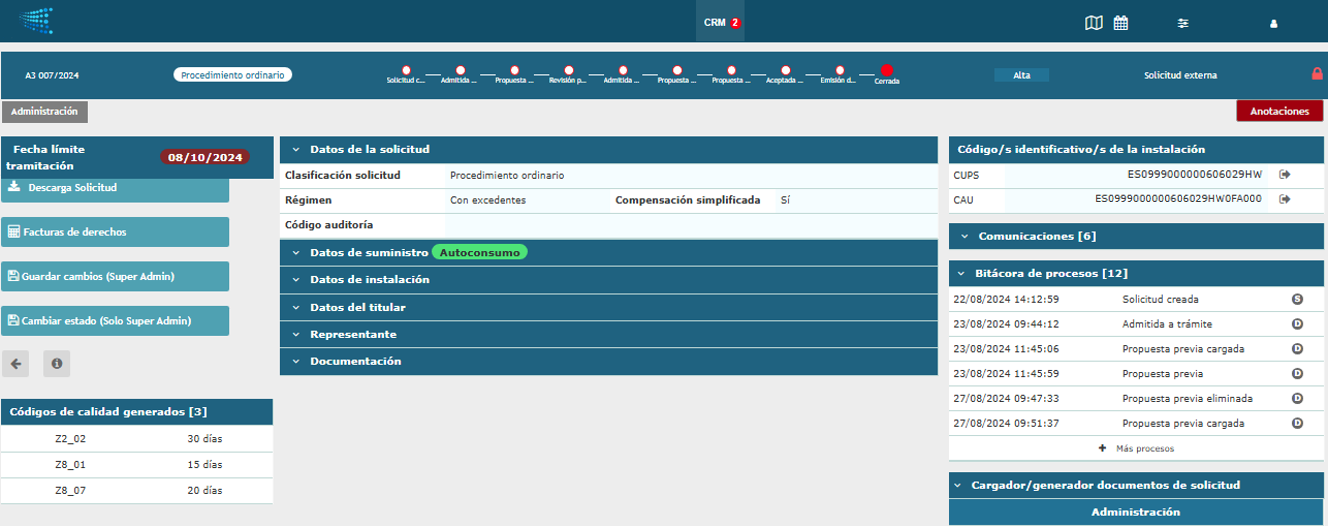Click the export icon beside CUPS code
The height and width of the screenshot is (526, 1328).
tap(1285, 174)
